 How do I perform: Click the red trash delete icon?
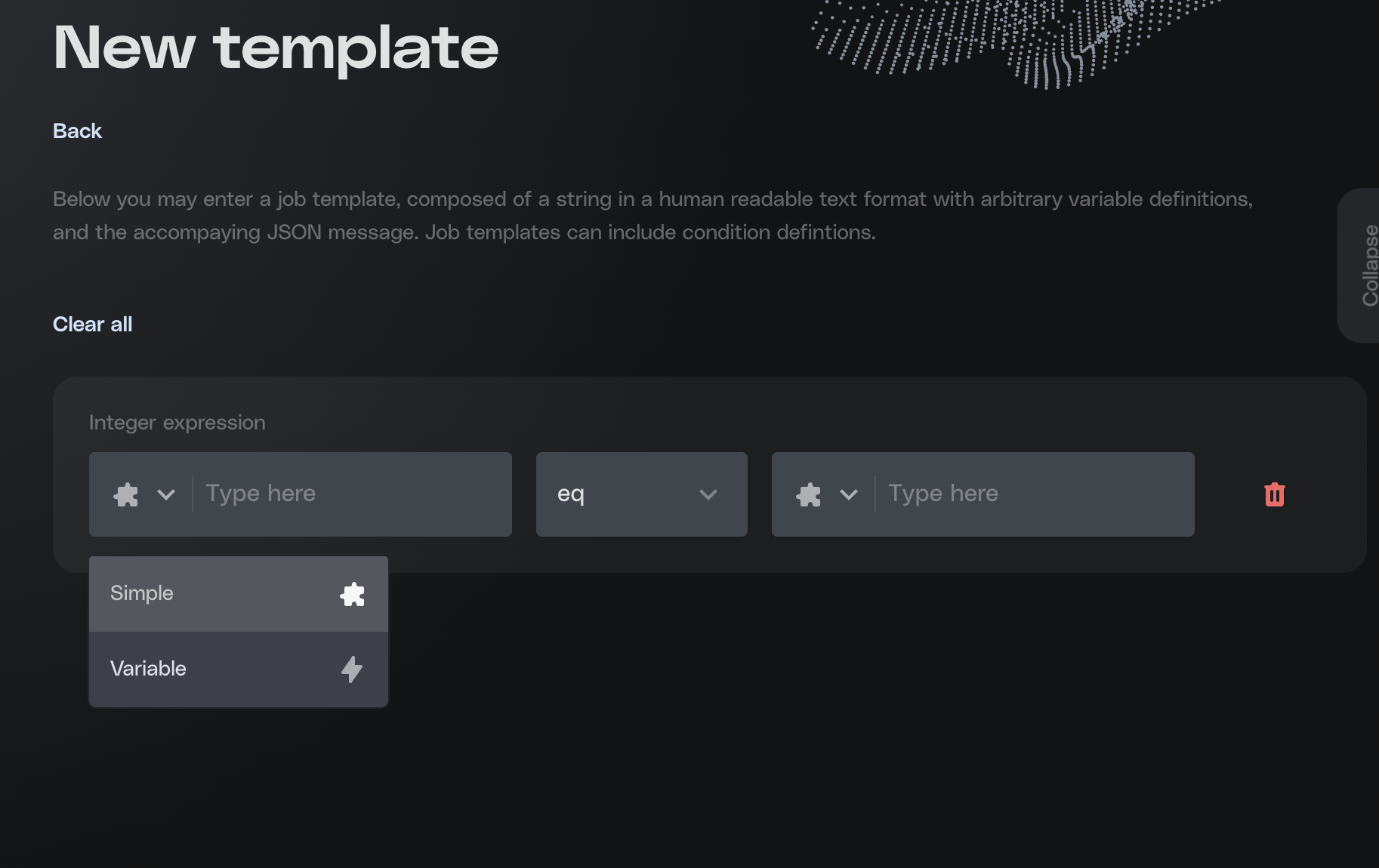point(1274,494)
